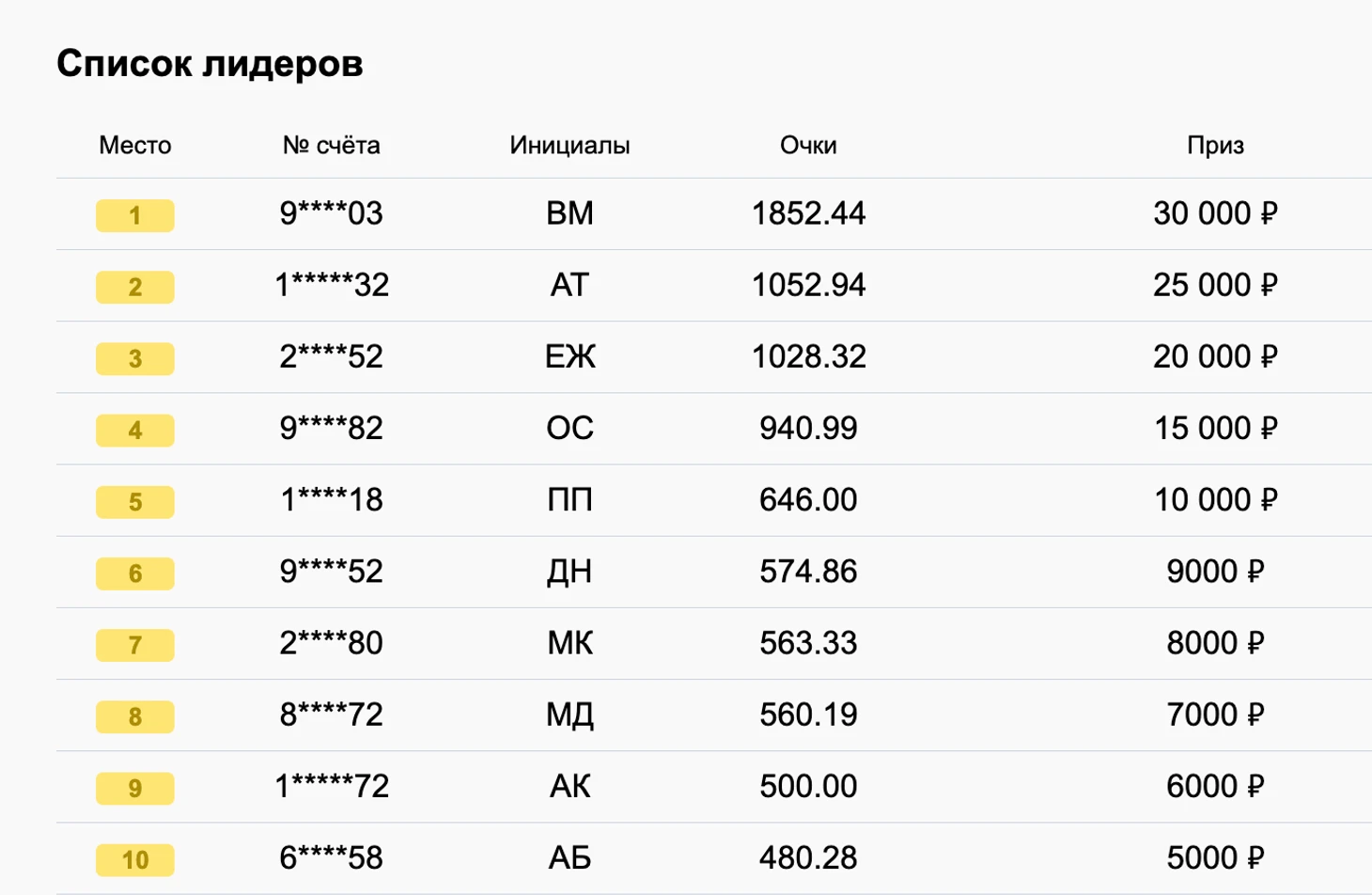Screen dimensions: 1372x895
Task: Select account number 9****03
Action: pyautogui.click(x=331, y=213)
